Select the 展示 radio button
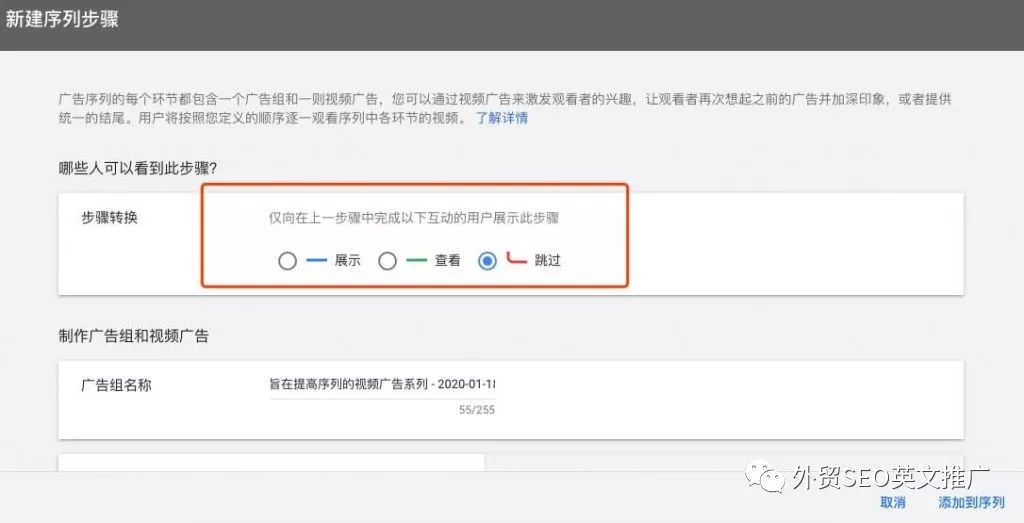Image resolution: width=1024 pixels, height=523 pixels. coord(288,261)
